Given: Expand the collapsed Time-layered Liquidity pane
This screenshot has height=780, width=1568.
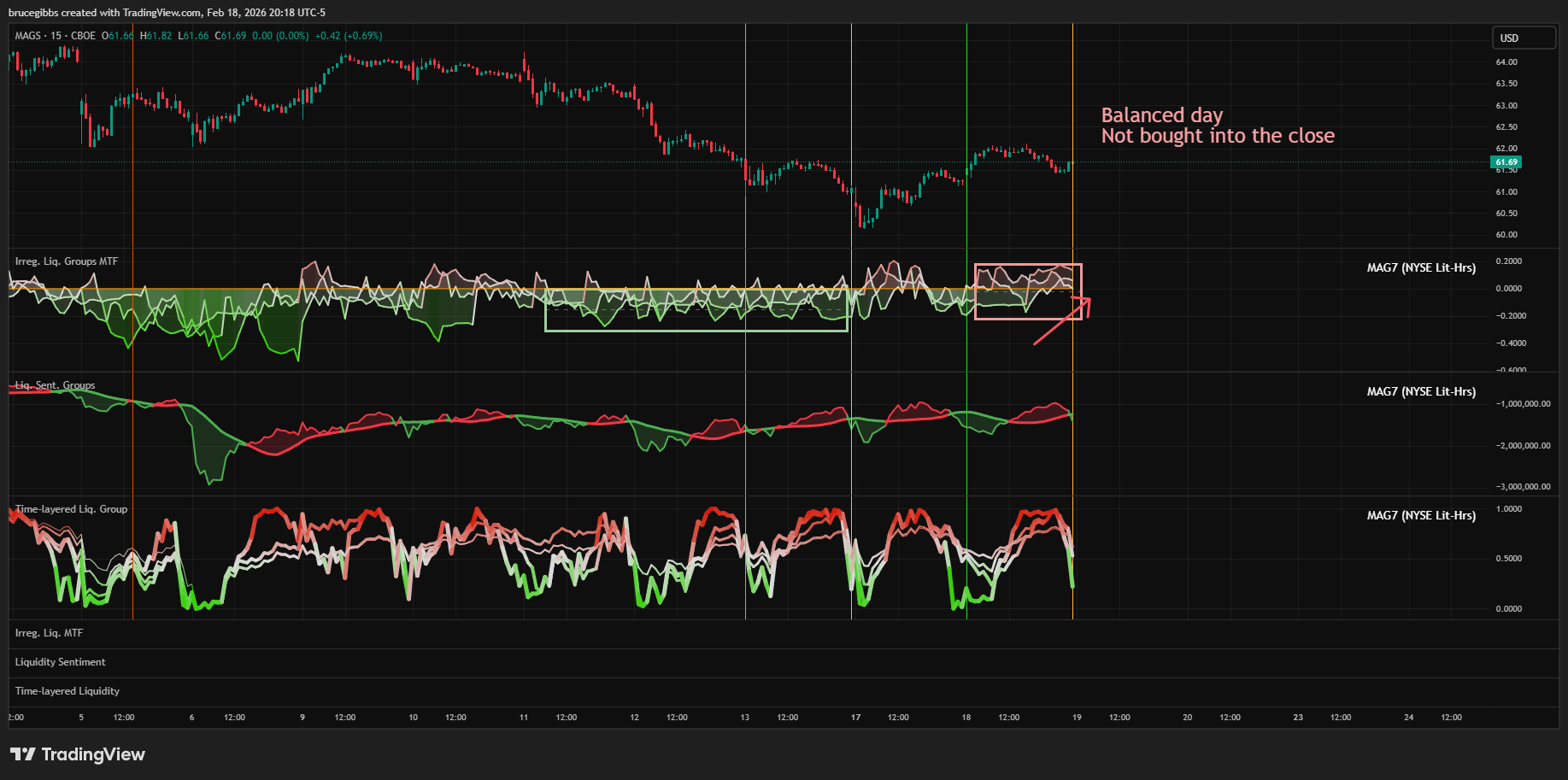Looking at the screenshot, I should tap(67, 691).
